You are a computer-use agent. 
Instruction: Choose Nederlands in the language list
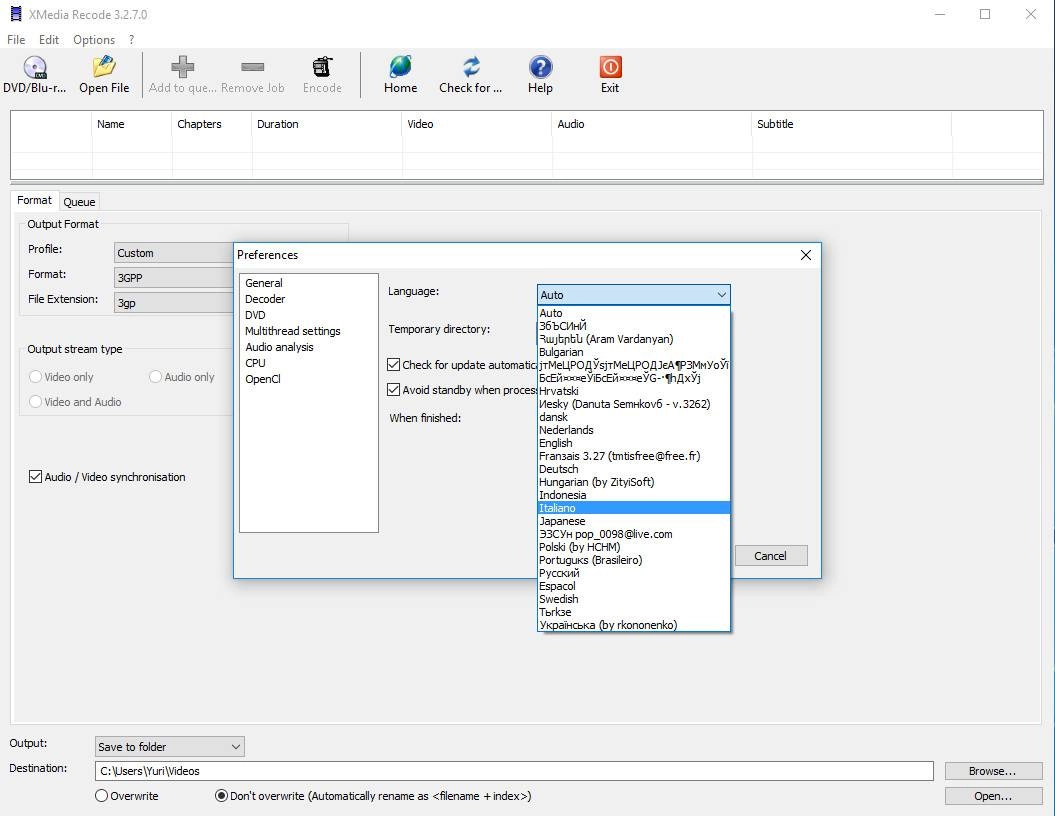[634, 430]
